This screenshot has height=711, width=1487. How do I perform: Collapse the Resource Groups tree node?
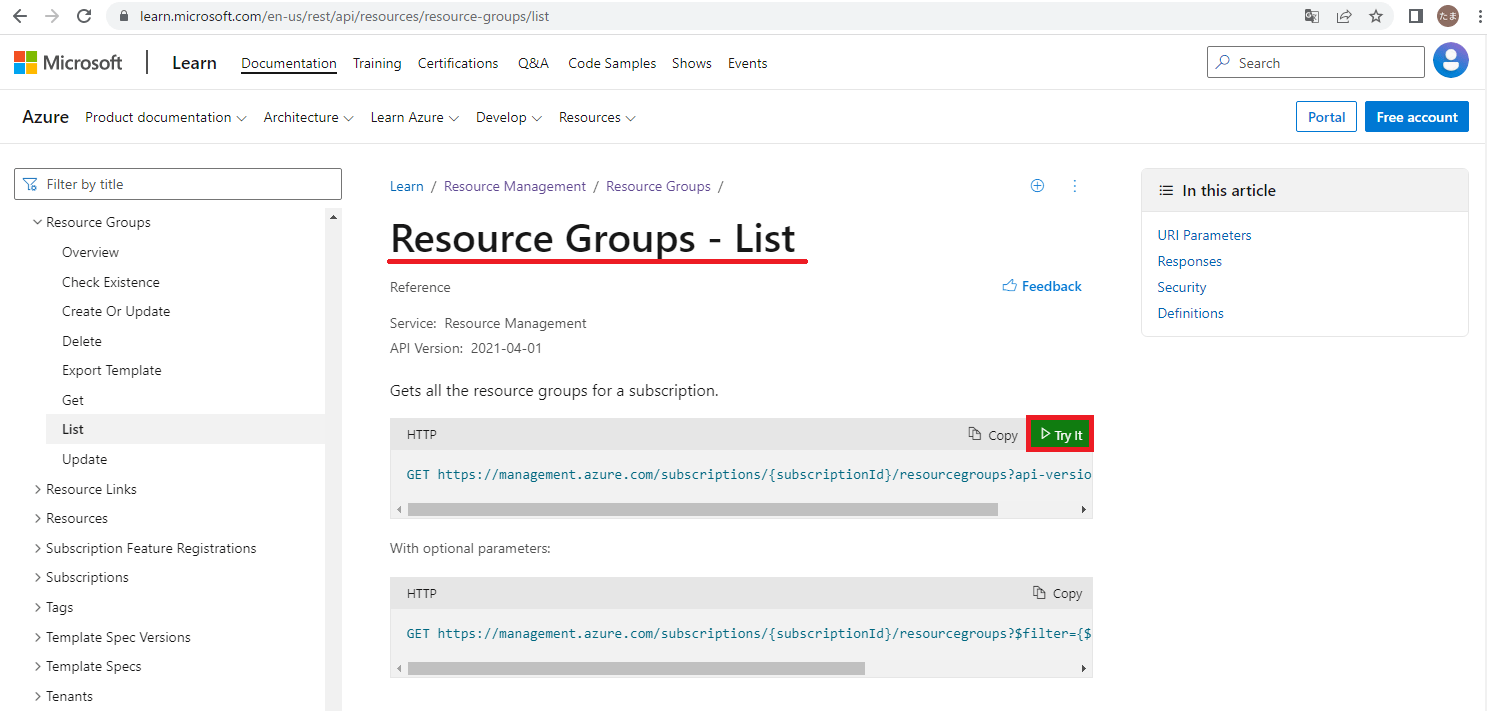click(37, 222)
